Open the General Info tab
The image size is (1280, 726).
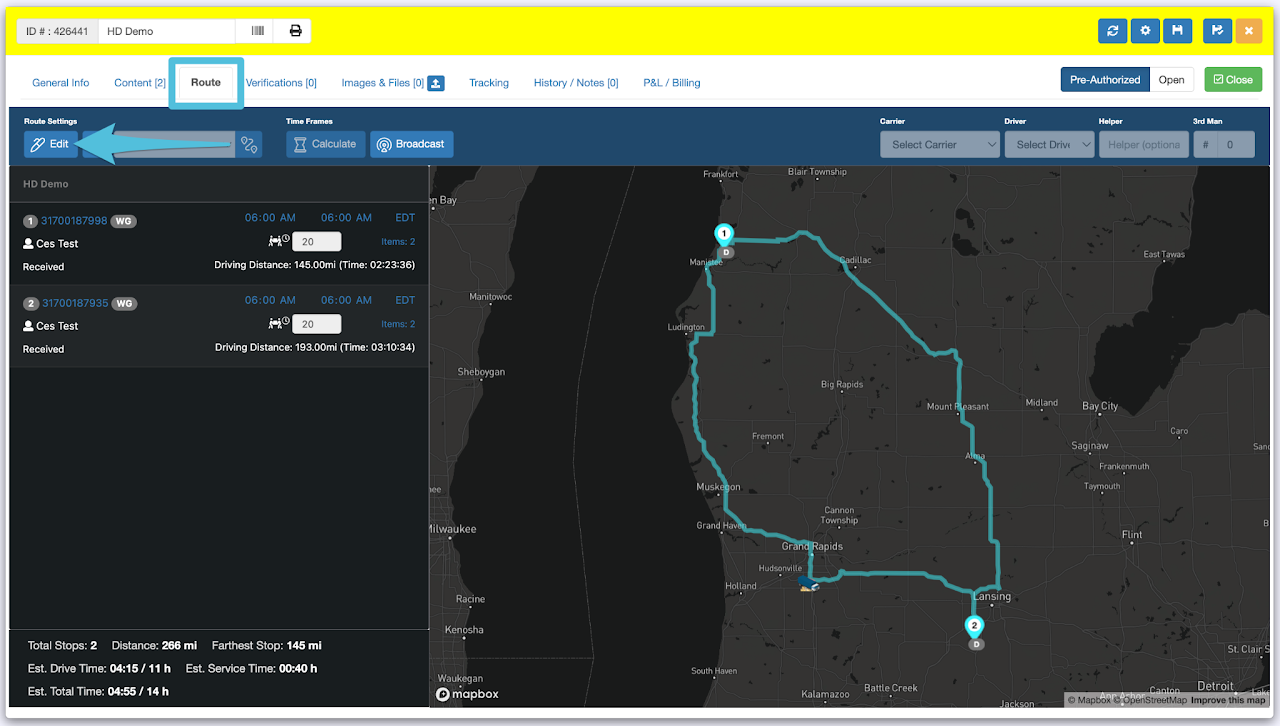pyautogui.click(x=61, y=83)
